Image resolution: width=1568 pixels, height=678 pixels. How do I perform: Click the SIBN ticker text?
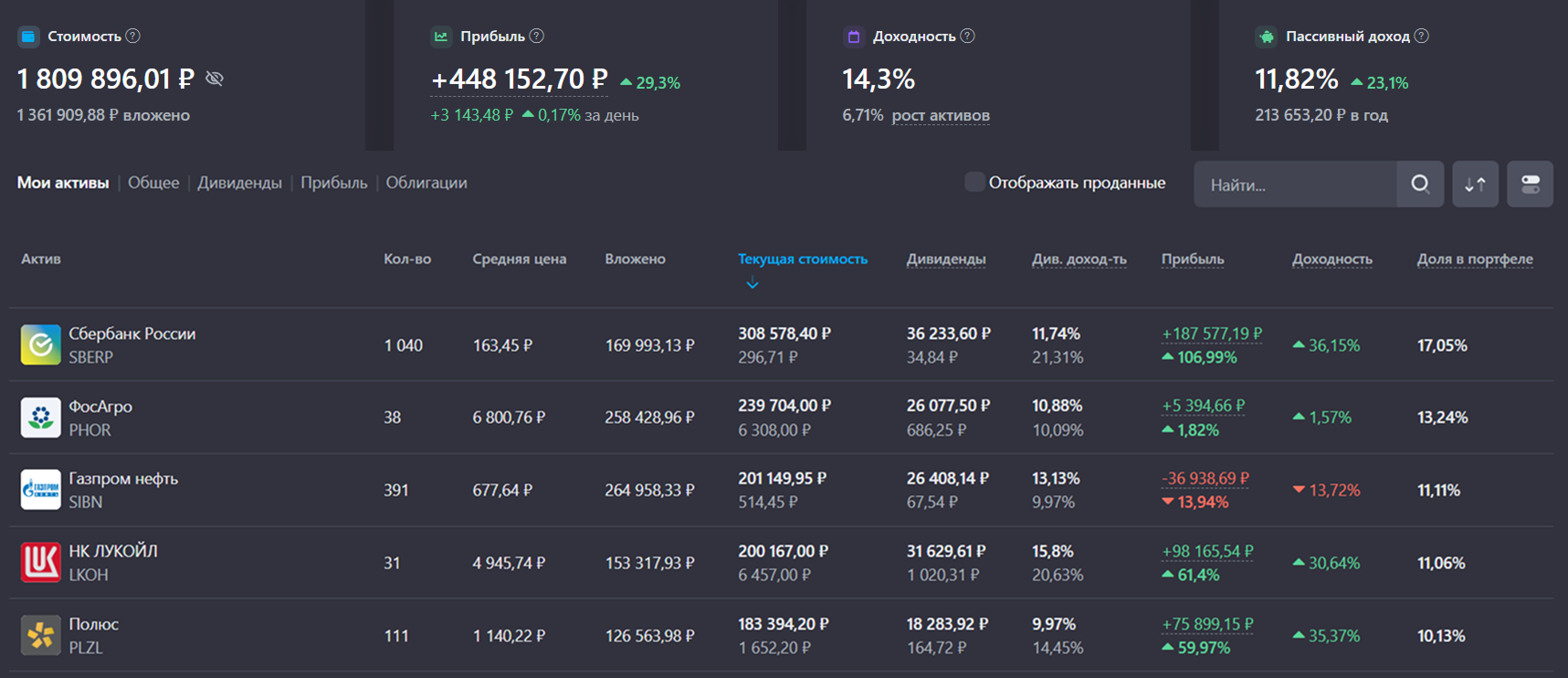[86, 503]
